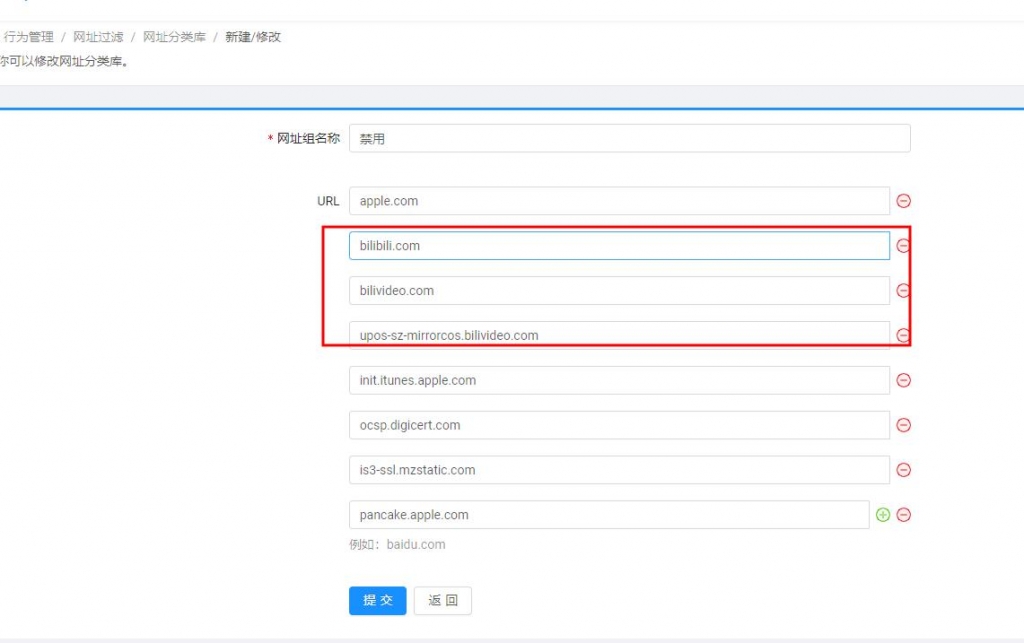1024x643 pixels.
Task: Go to 网址过滤 breadcrumb link
Action: tap(98, 37)
